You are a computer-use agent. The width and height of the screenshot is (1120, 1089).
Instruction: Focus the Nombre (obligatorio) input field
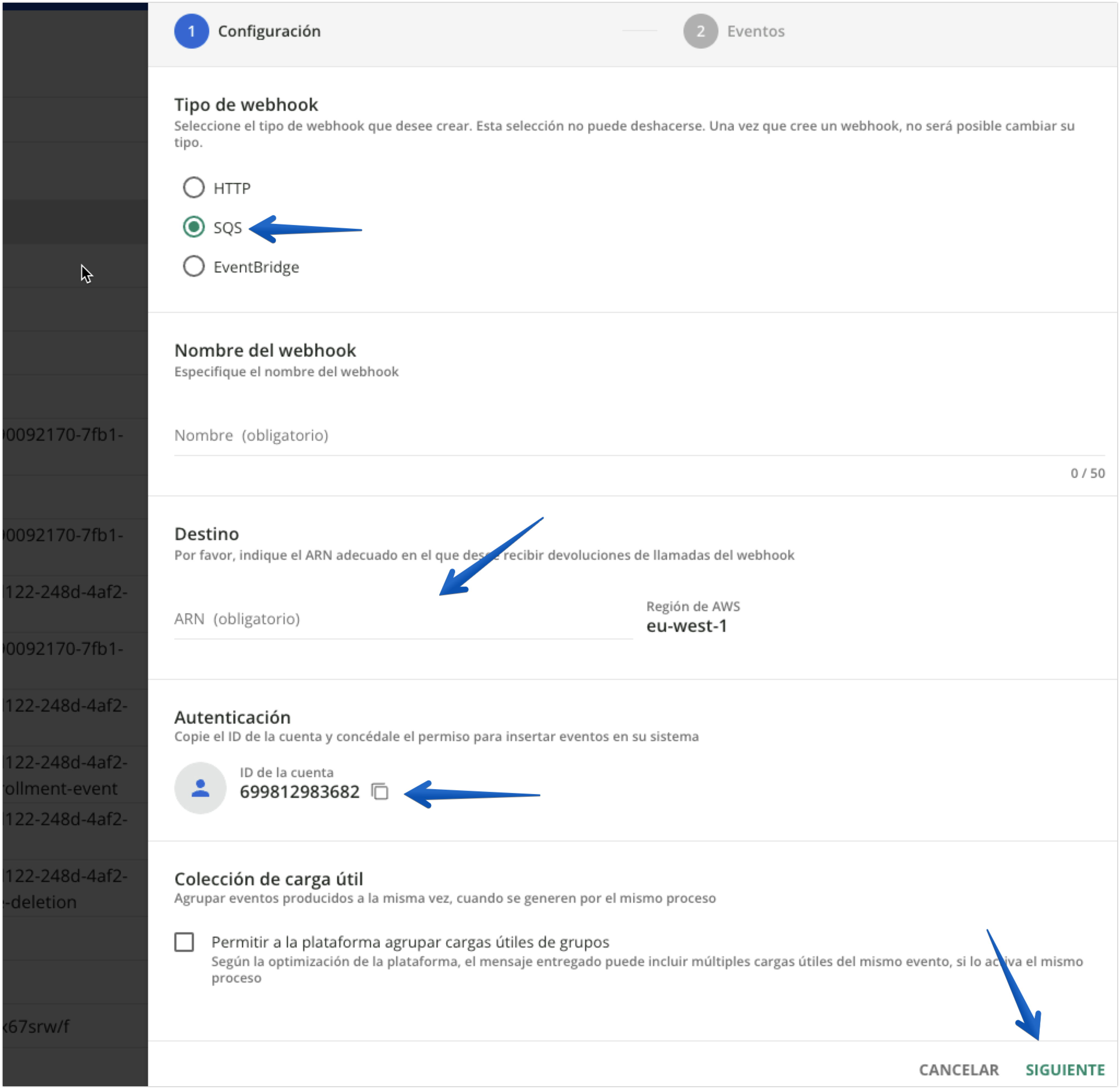click(x=640, y=436)
